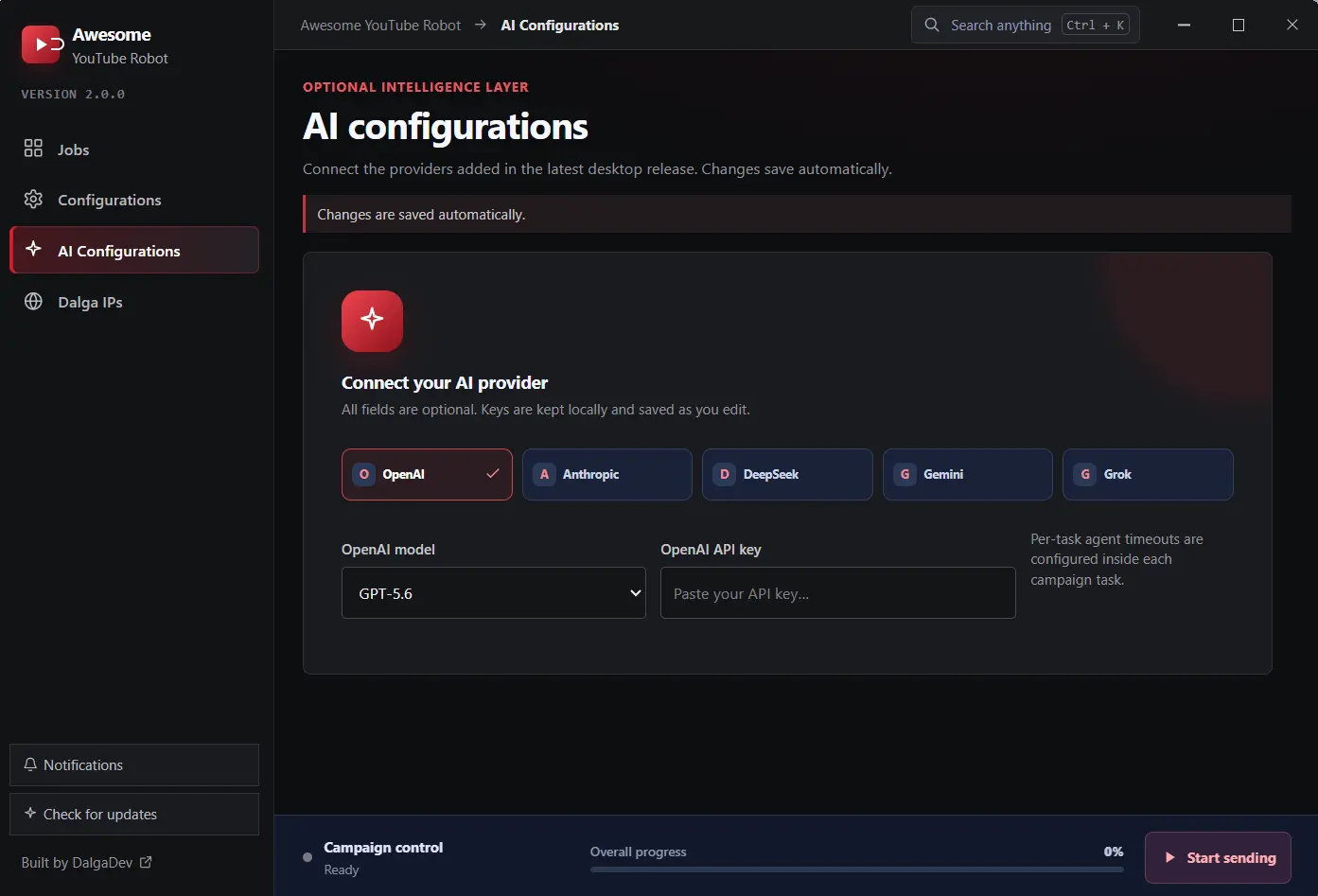Click the "Campaign control" label
The image size is (1318, 896).
(x=383, y=847)
